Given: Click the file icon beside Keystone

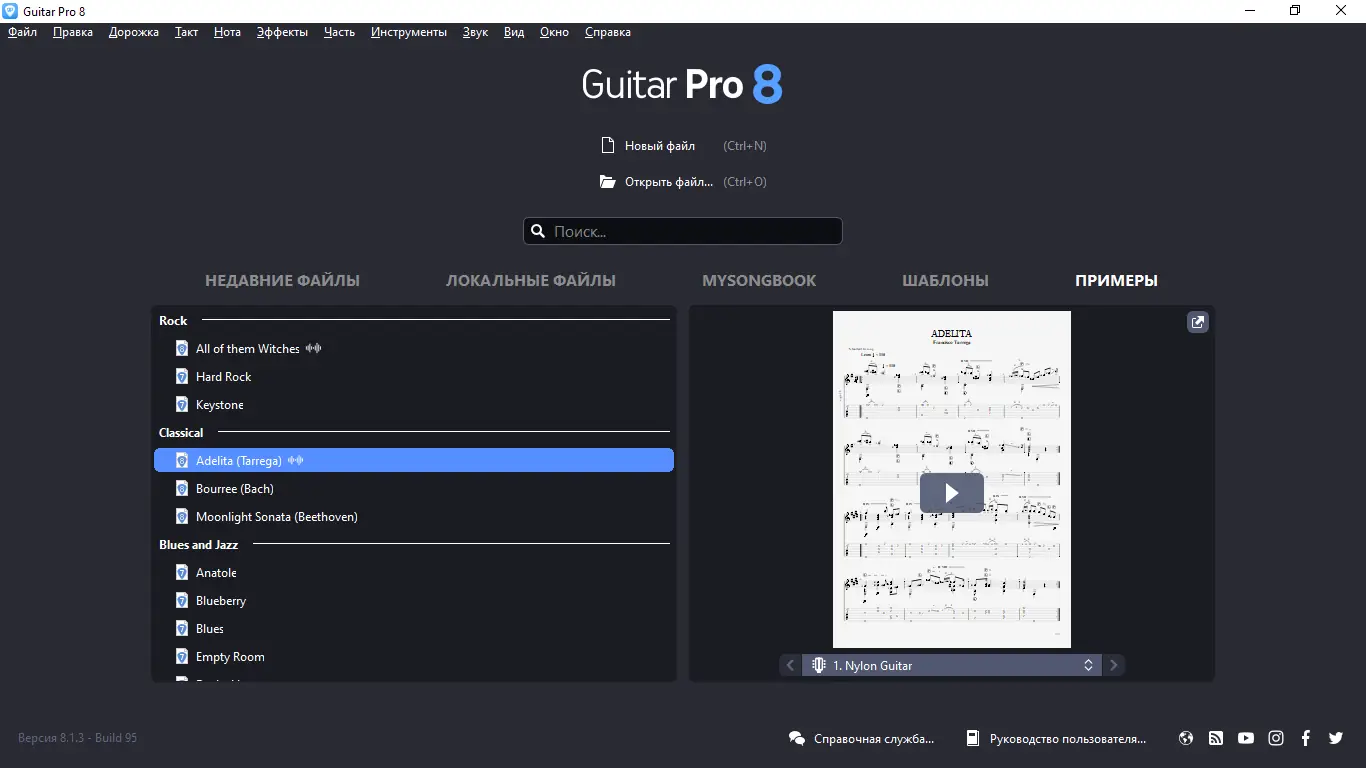Looking at the screenshot, I should 182,405.
